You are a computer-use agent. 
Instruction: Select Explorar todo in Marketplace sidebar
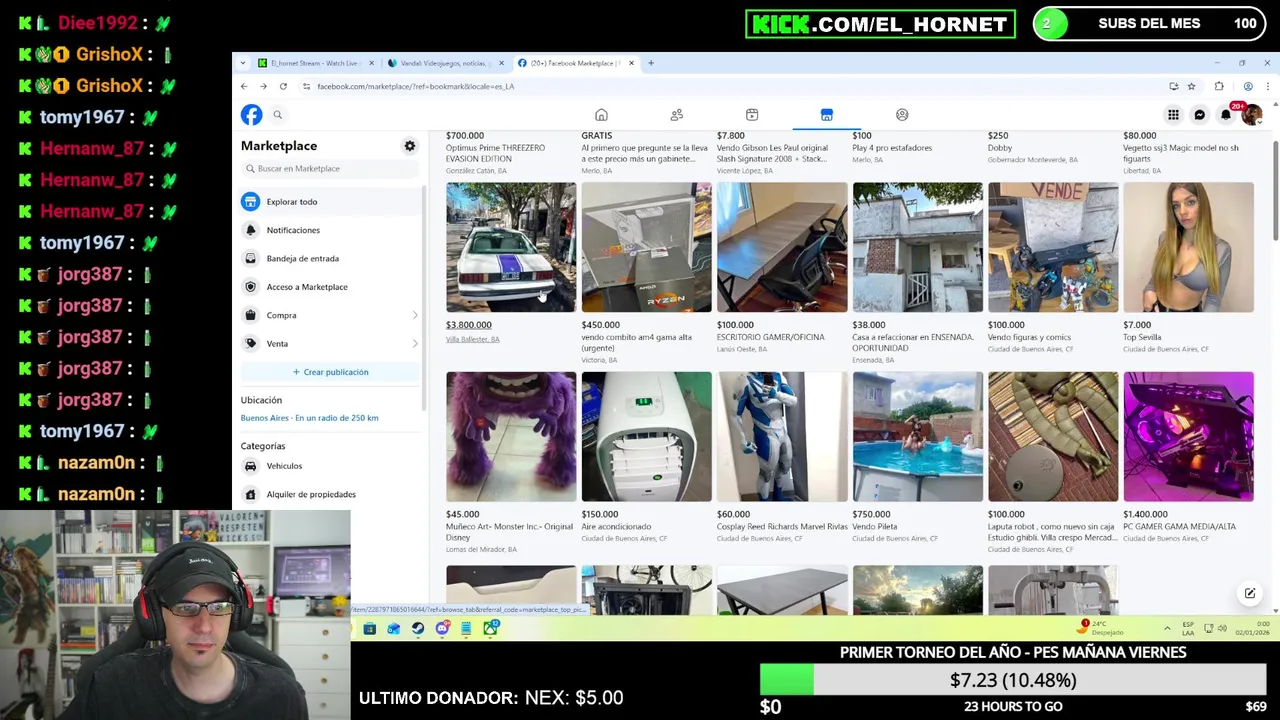[x=331, y=202]
